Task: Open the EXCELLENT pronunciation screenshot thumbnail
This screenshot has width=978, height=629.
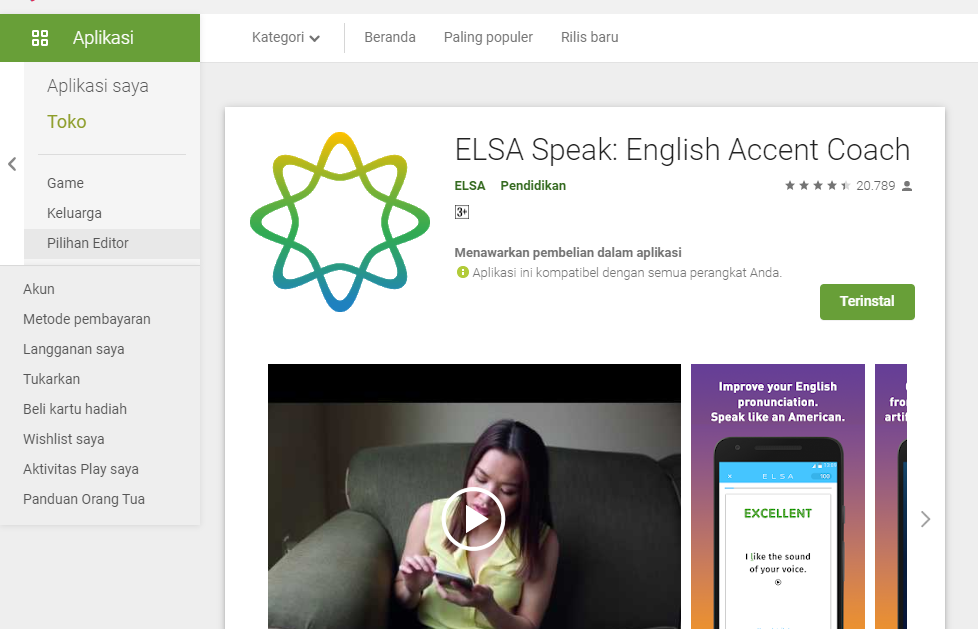Action: coord(778,496)
